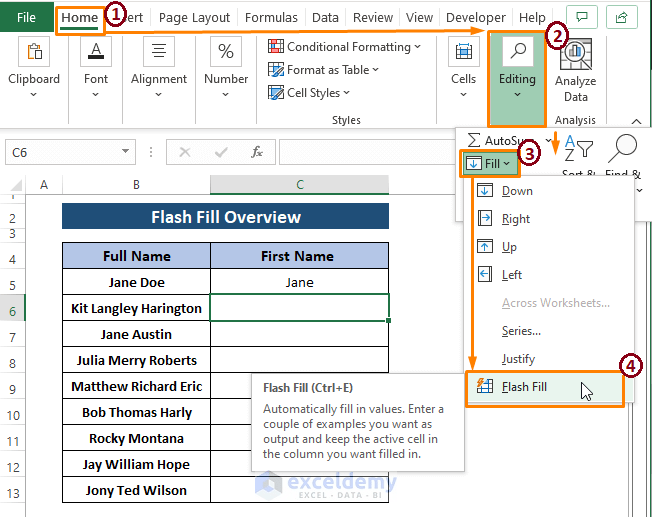Click the Find & Select magnifier icon
Image resolution: width=652 pixels, height=517 pixels.
(622, 148)
